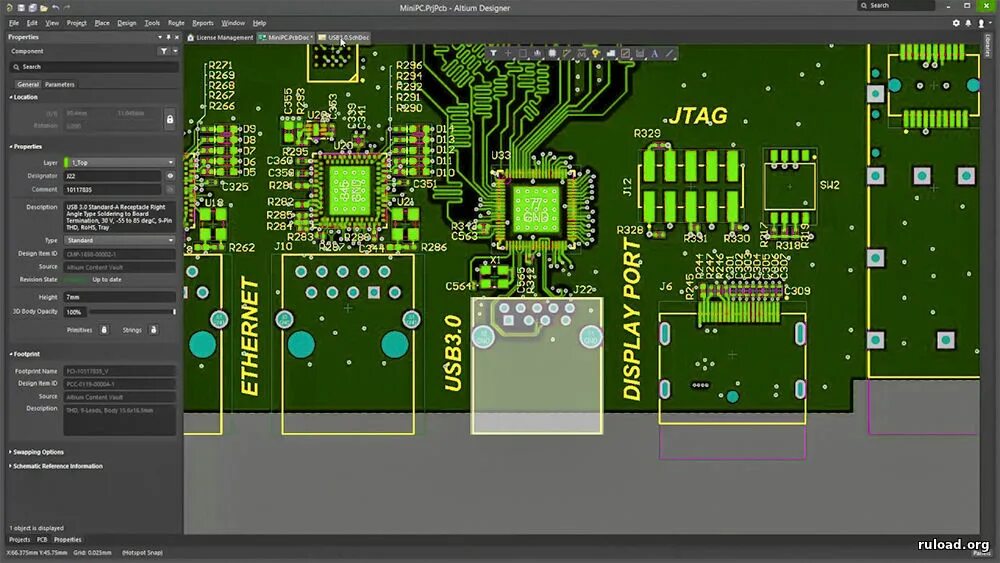This screenshot has width=1000, height=563.
Task: Click the place keepout icon in Active Bar
Action: point(625,54)
